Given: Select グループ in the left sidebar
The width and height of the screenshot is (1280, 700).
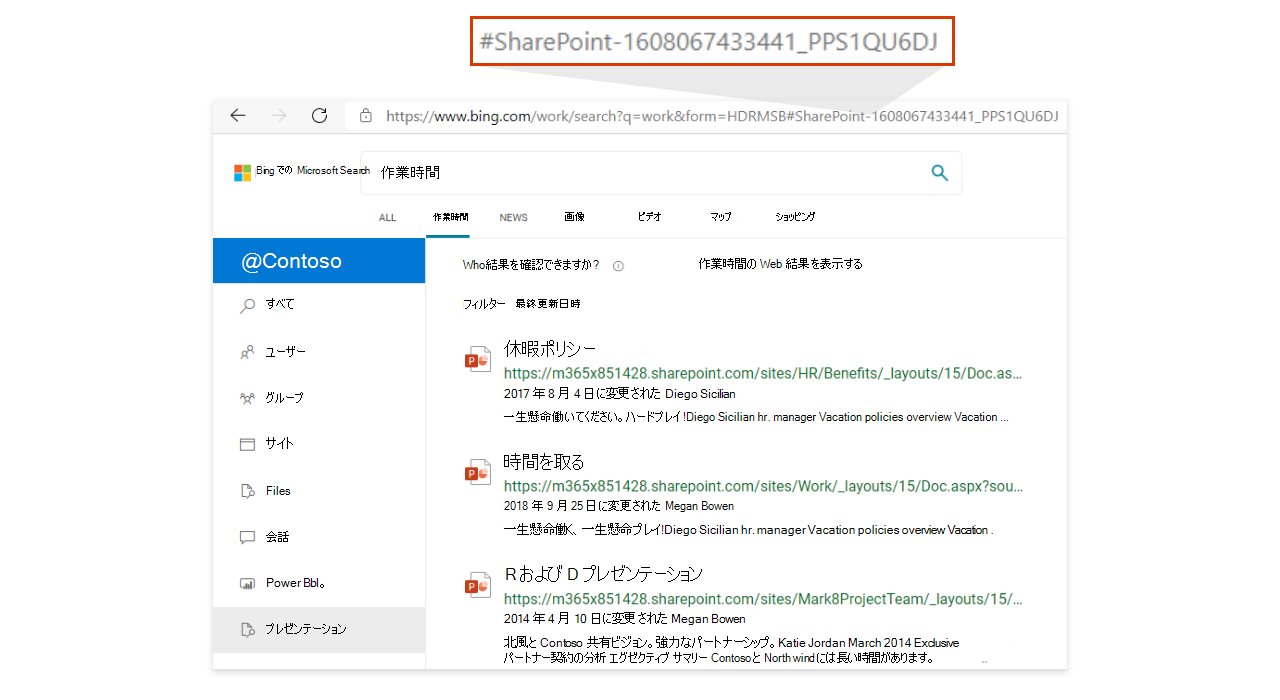Looking at the screenshot, I should [x=319, y=398].
